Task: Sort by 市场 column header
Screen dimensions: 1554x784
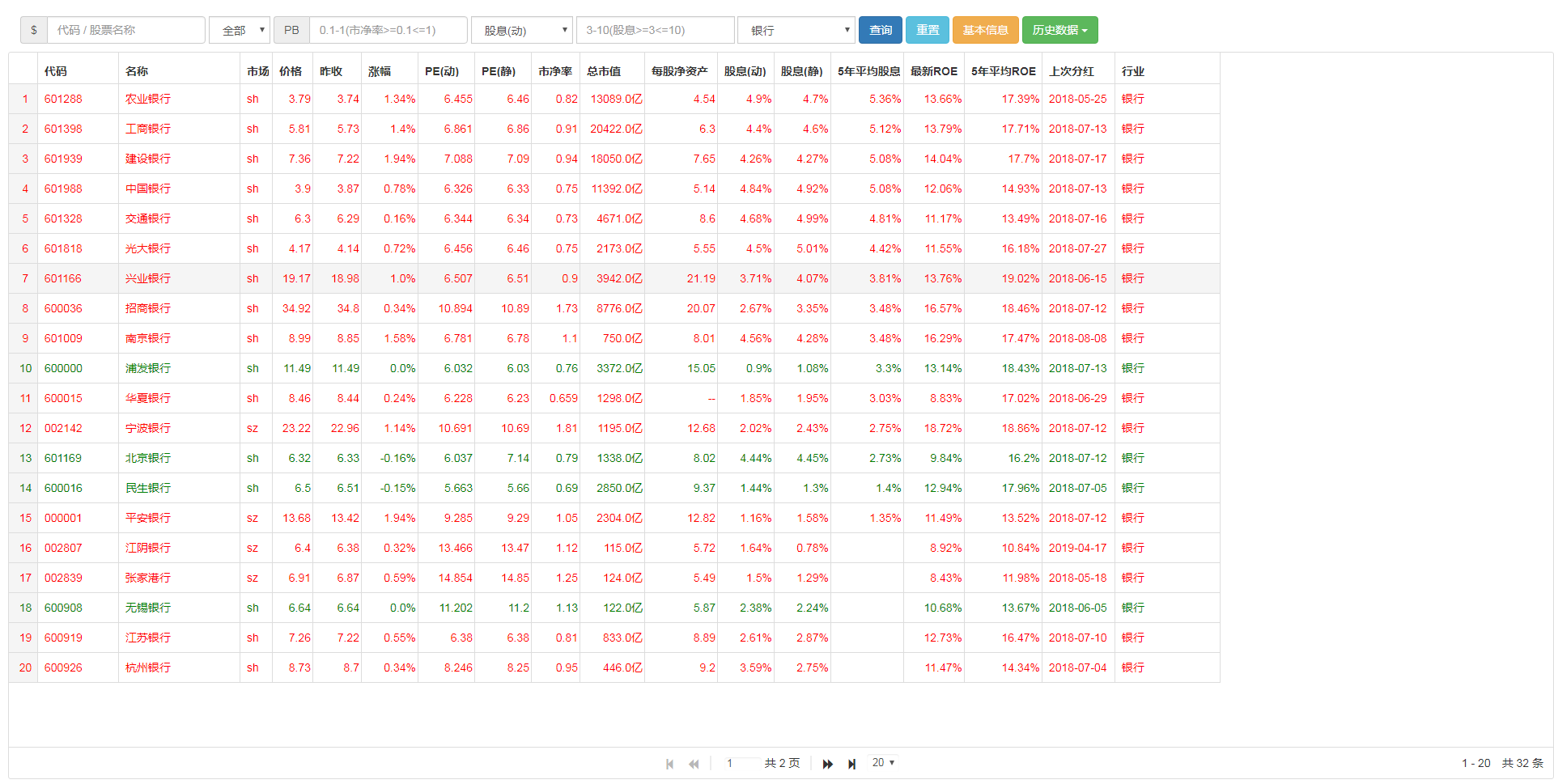Action: click(257, 71)
